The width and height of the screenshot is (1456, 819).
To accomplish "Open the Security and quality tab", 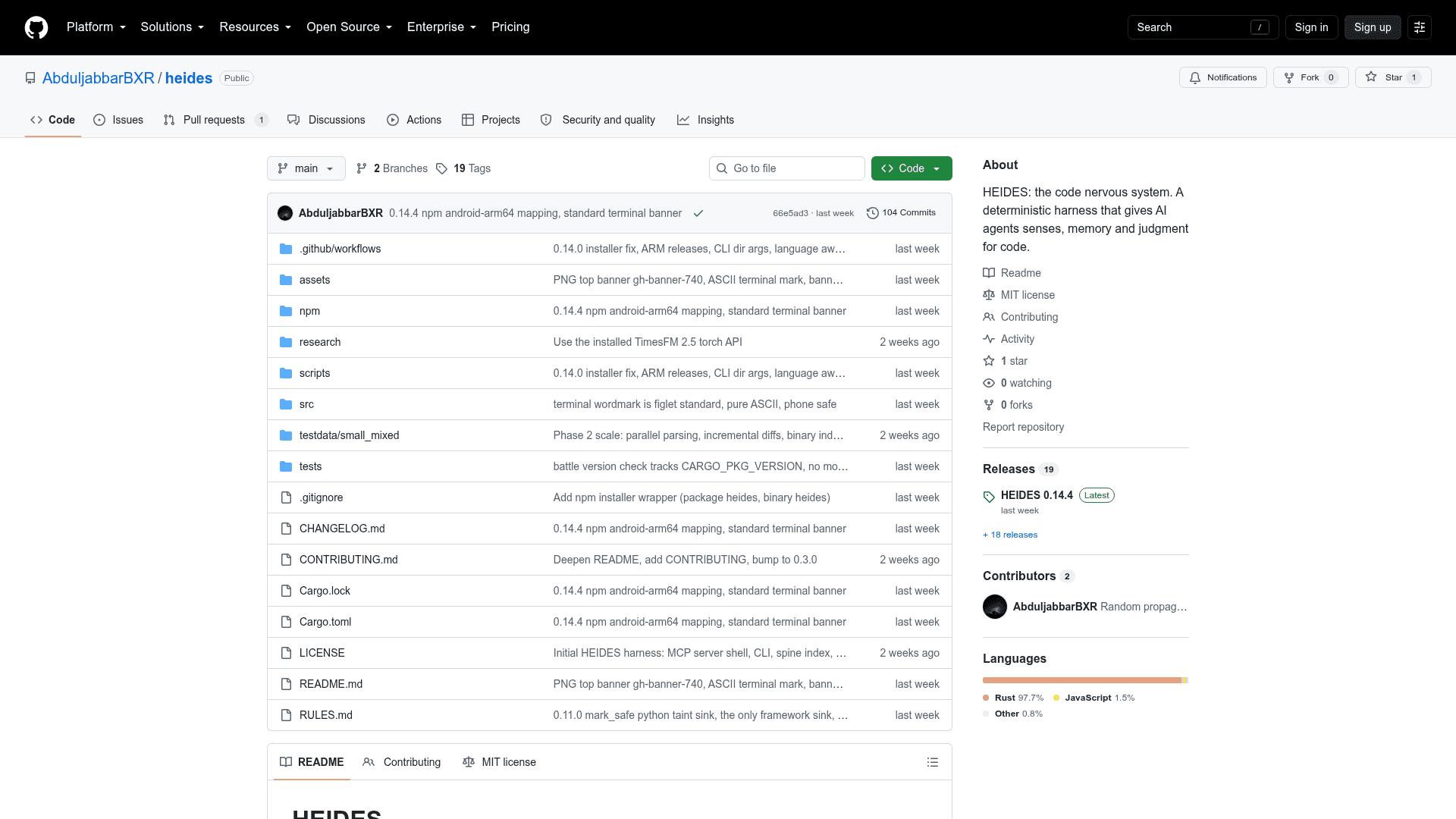I will (598, 120).
